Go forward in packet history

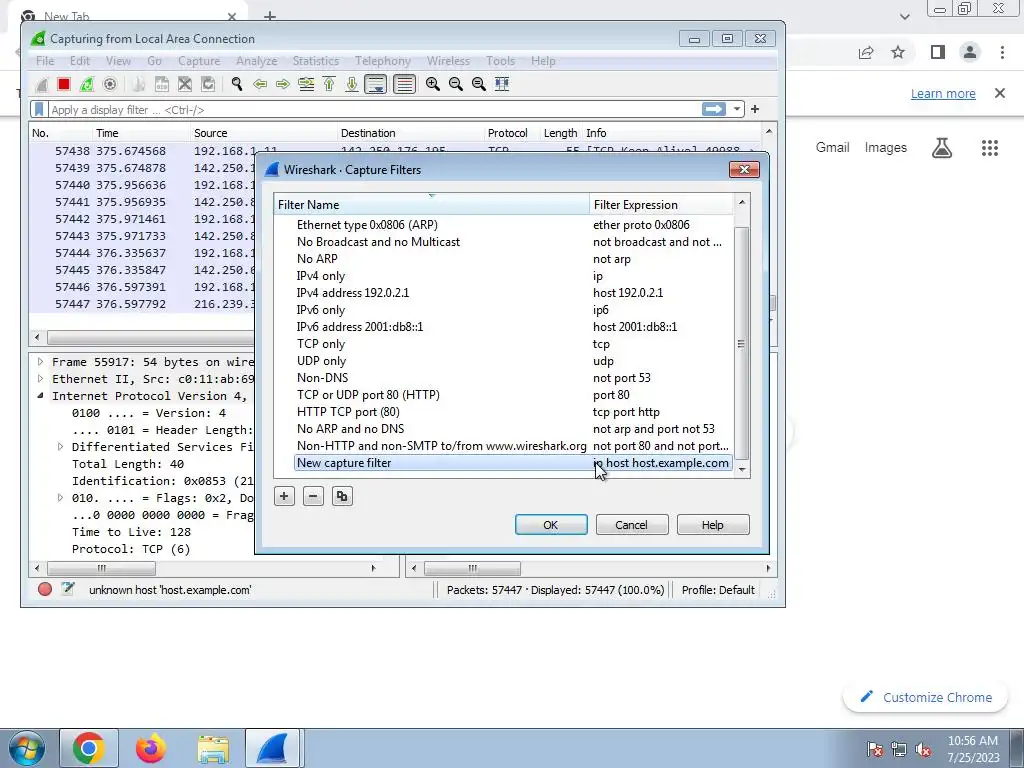283,84
